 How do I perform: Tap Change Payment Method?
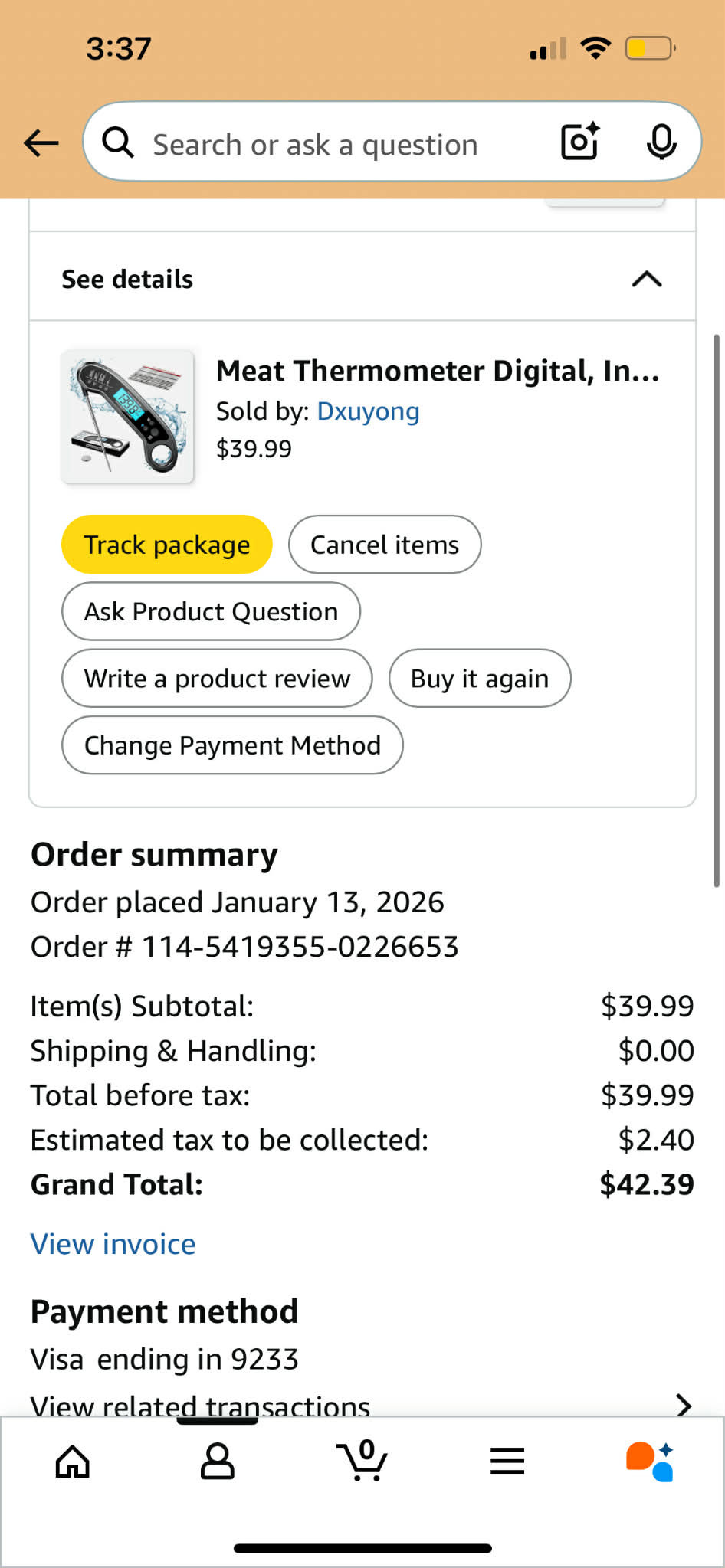[x=232, y=745]
